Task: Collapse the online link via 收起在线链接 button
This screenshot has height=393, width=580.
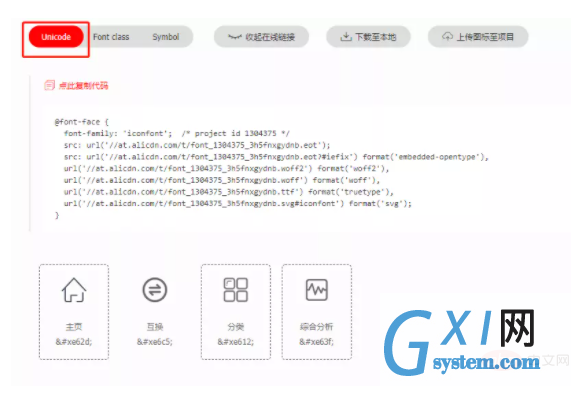Action: point(261,37)
